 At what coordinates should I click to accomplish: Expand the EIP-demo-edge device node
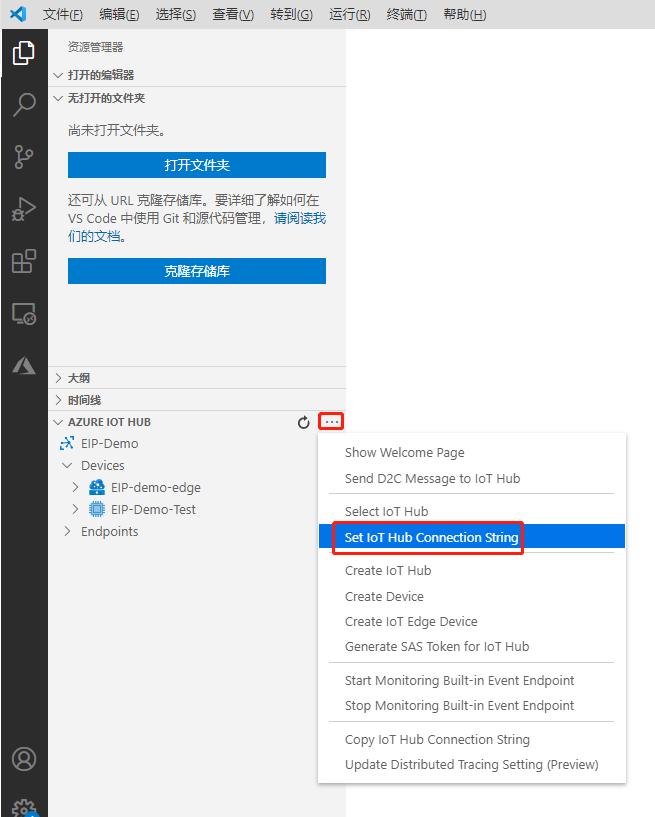point(75,487)
